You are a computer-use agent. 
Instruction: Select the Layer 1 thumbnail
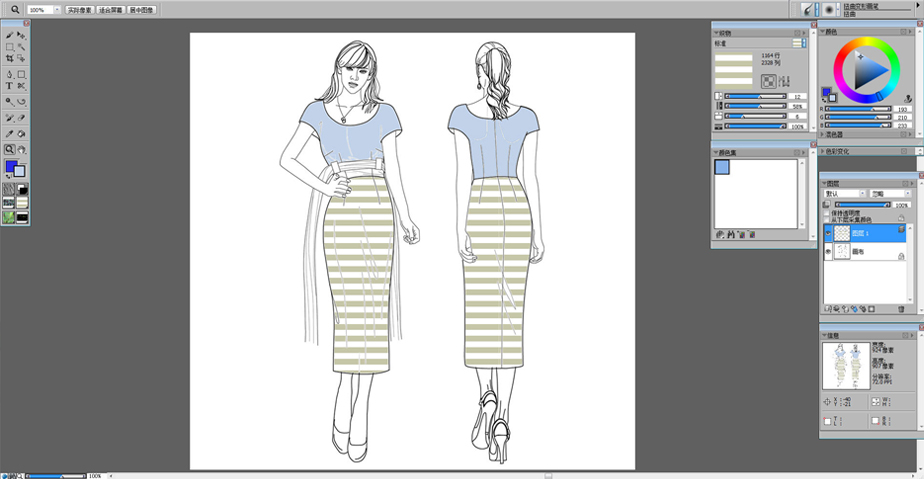842,233
